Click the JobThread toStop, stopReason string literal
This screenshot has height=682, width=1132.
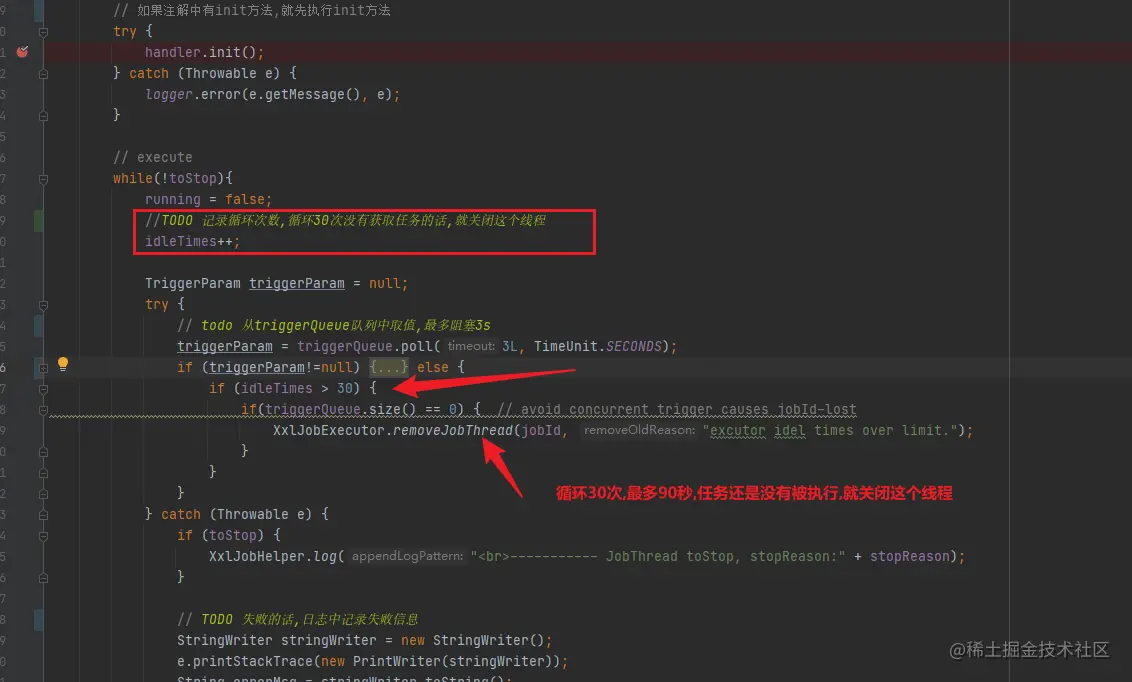(x=658, y=556)
